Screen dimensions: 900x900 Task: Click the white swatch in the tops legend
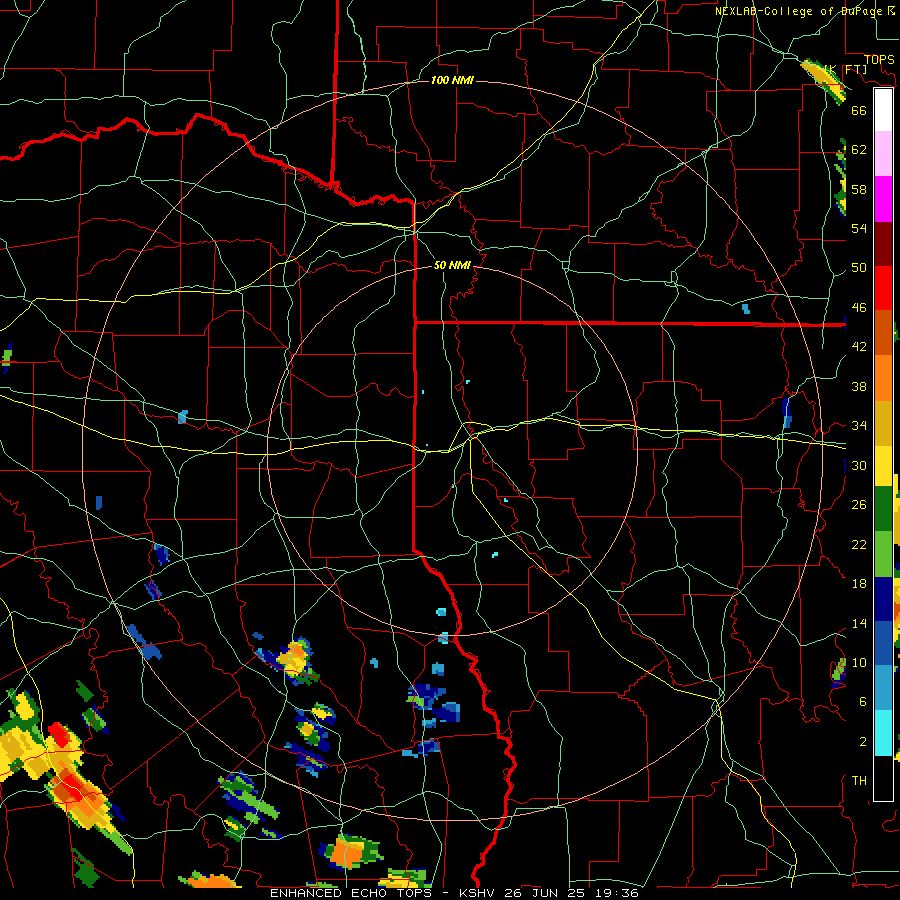[883, 110]
